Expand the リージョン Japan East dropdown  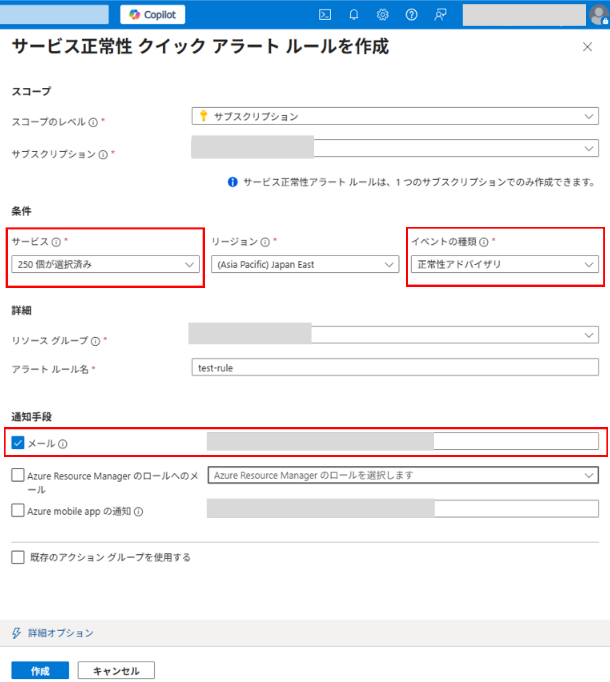click(x=305, y=264)
